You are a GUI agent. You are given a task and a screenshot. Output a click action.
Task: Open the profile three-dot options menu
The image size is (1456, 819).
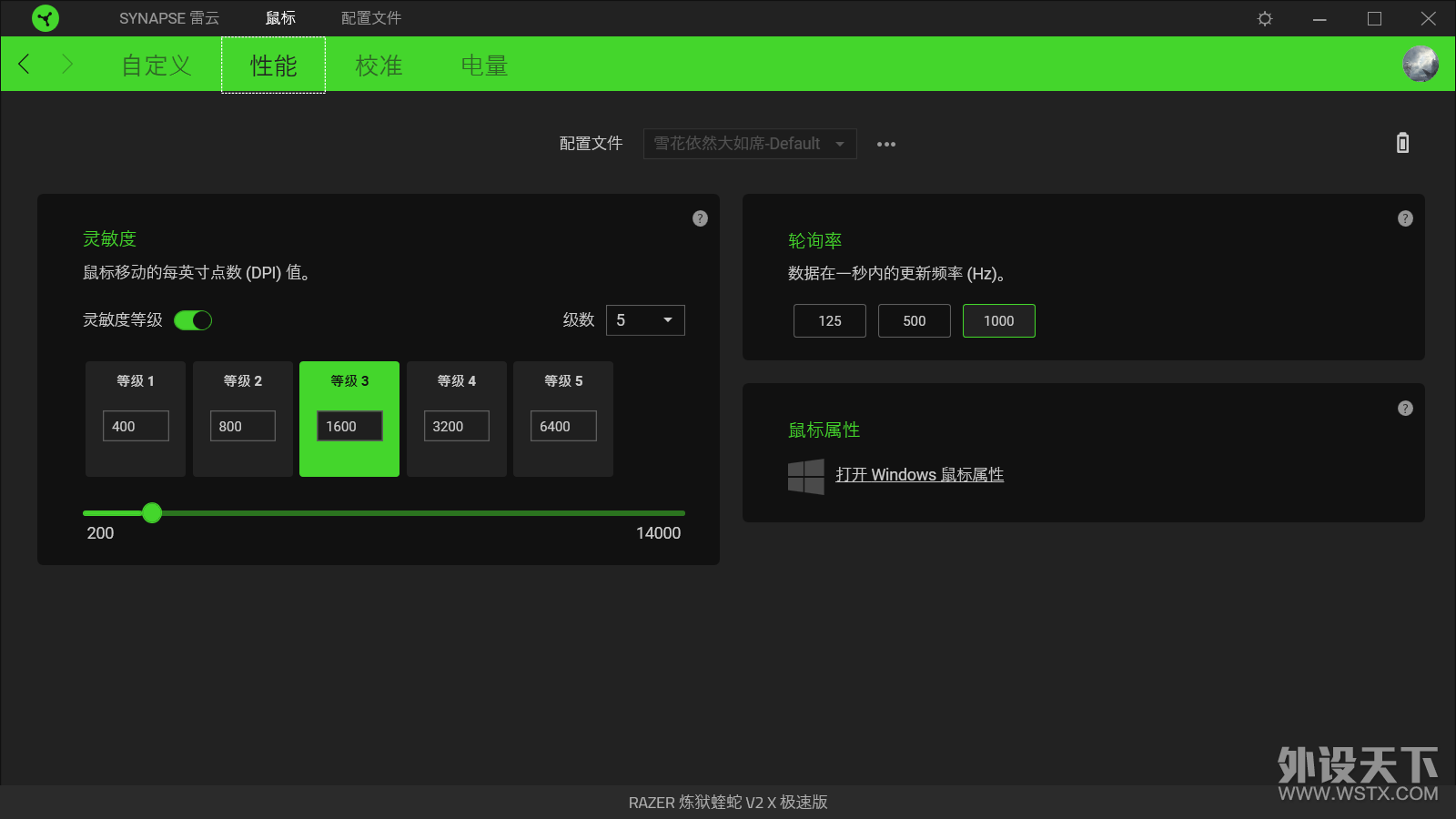pos(885,144)
